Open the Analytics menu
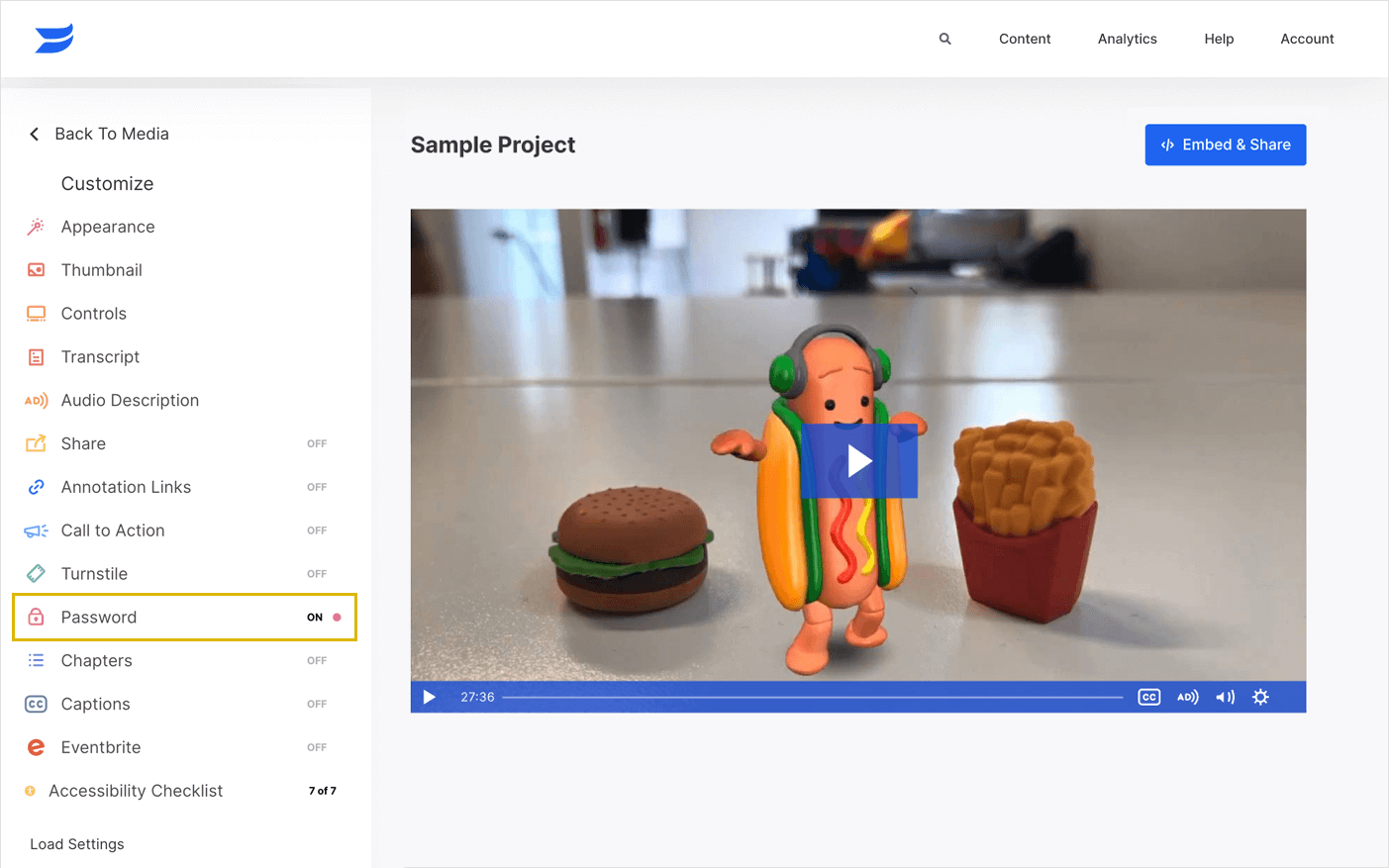 1127,39
